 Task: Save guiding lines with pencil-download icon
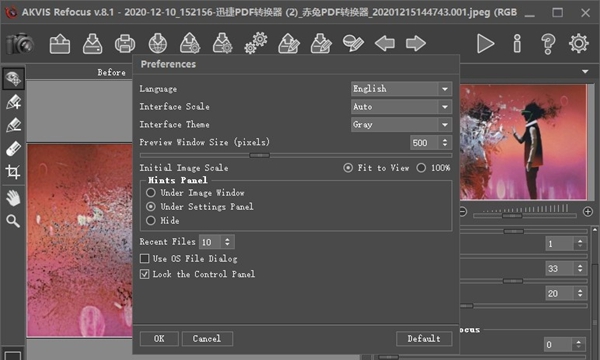[321, 43]
